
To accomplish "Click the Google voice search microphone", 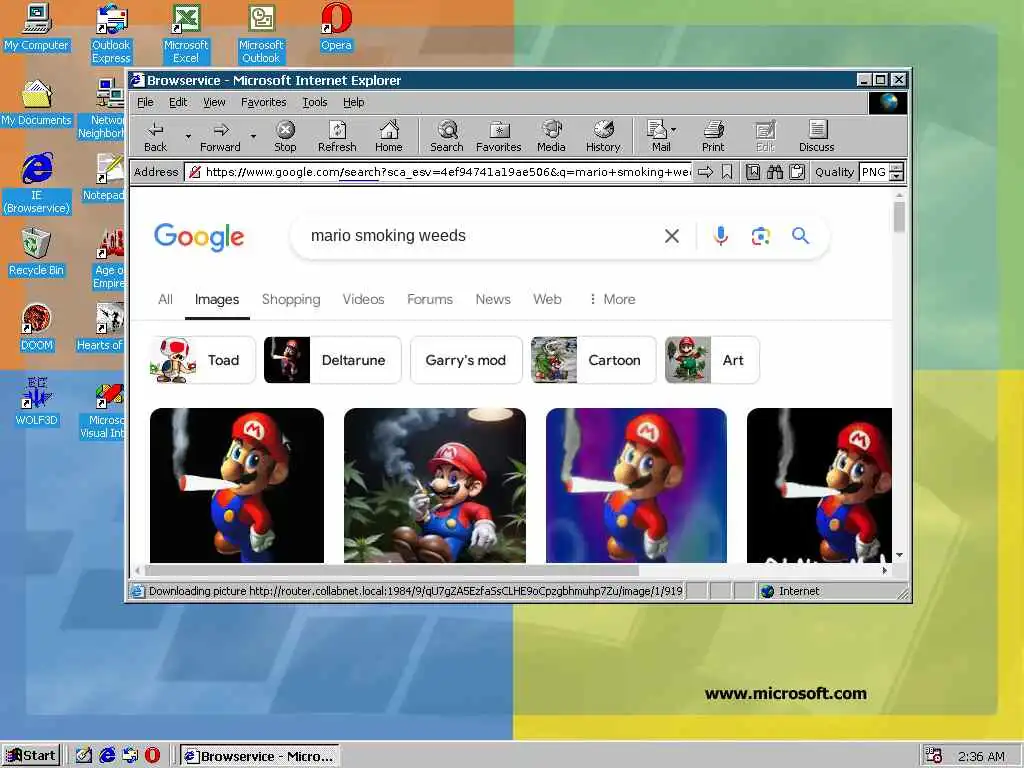I will [x=721, y=236].
